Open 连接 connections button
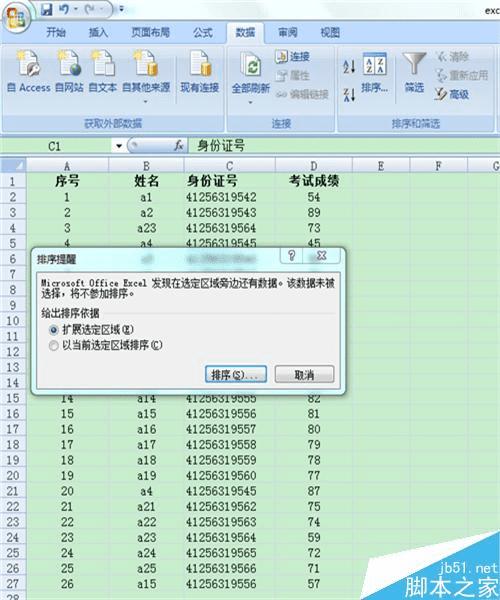This screenshot has height=600, width=500. [x=292, y=57]
